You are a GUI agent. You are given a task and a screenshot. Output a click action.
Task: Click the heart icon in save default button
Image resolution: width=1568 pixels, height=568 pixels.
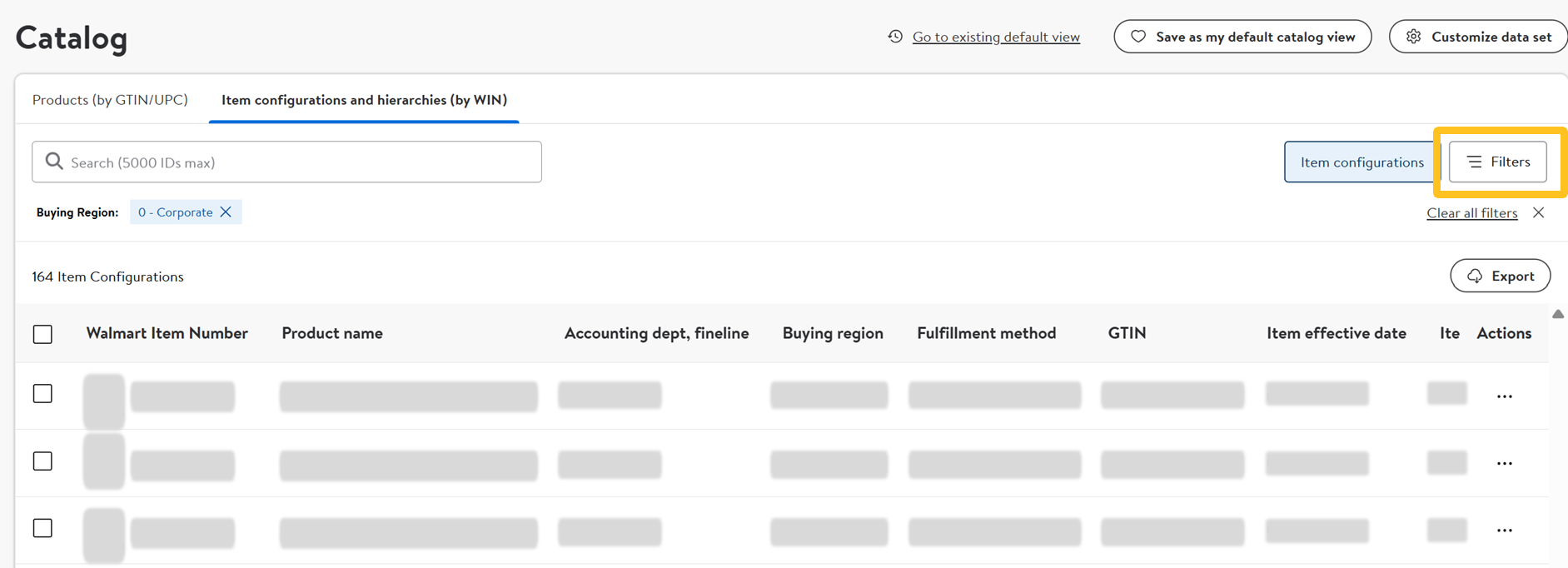click(x=1137, y=37)
